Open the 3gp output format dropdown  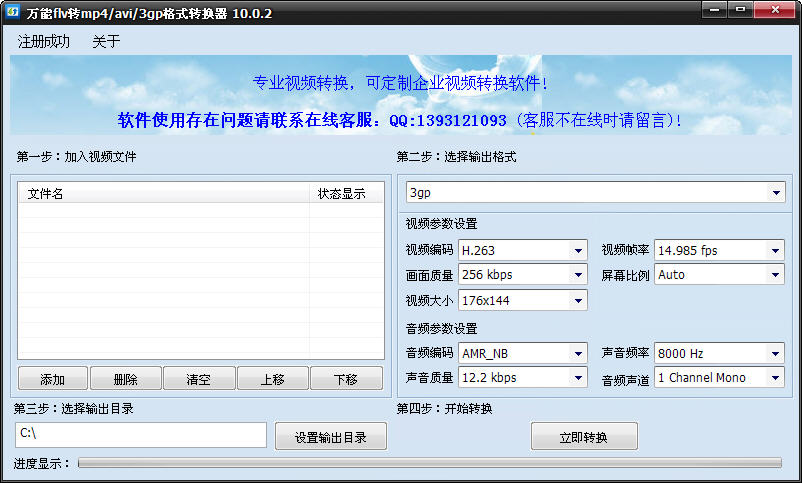click(595, 192)
